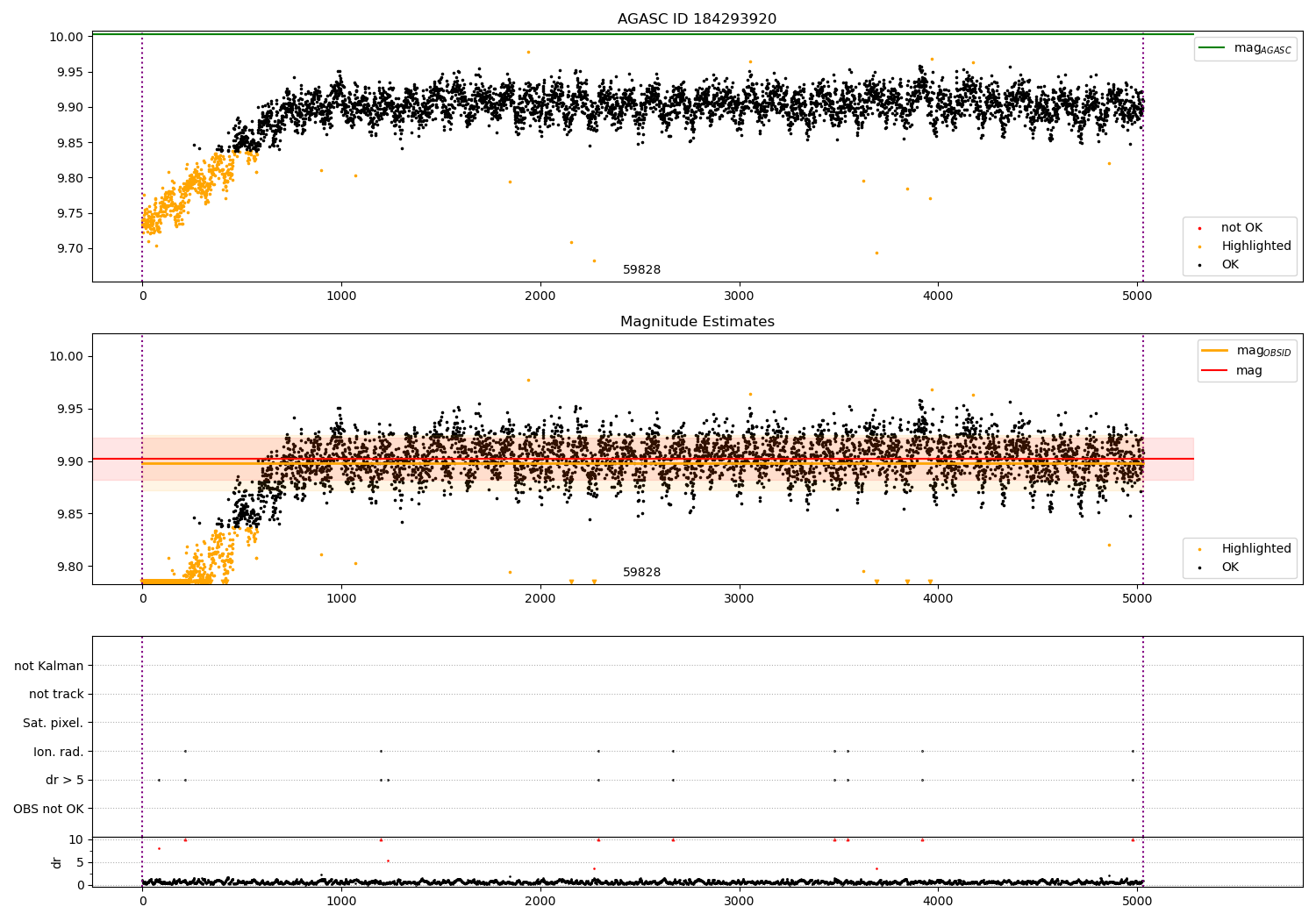Click the 'not track' axis label
Image resolution: width=1316 pixels, height=921 pixels.
click(56, 695)
